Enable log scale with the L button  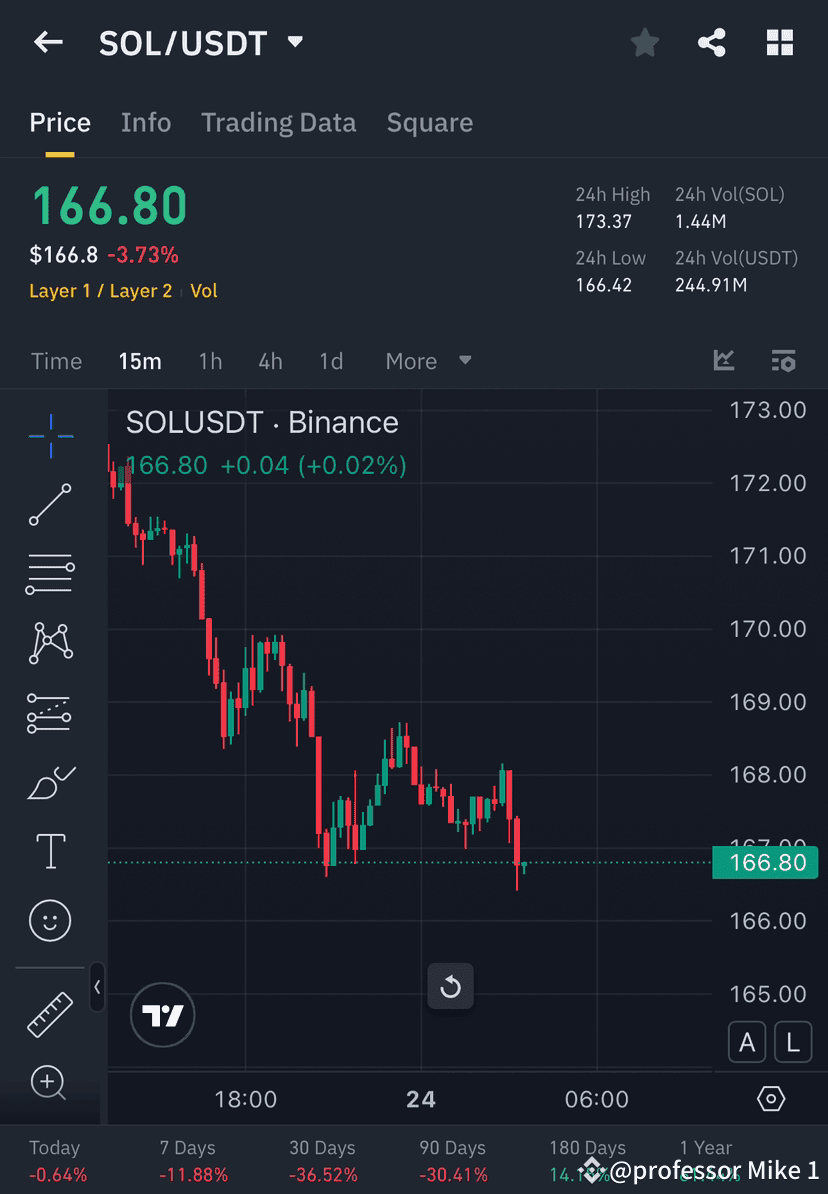793,1042
